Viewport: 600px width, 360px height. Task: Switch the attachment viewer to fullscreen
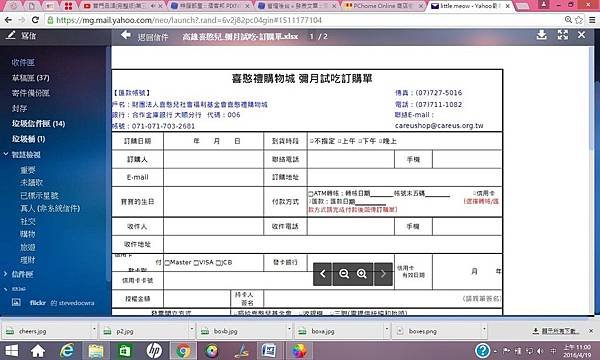562,35
